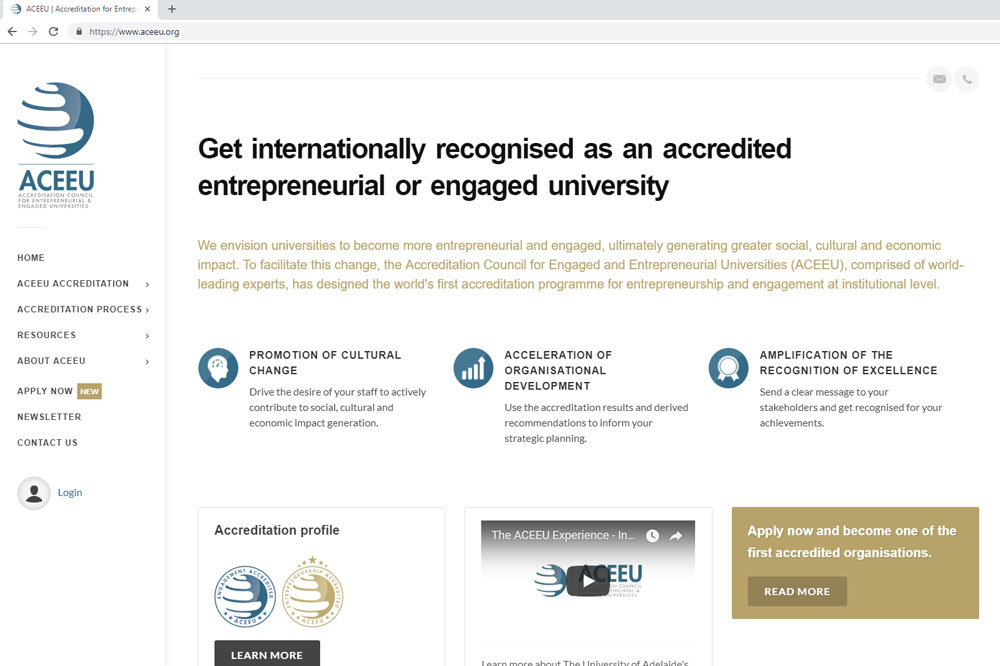Image resolution: width=1000 pixels, height=666 pixels.
Task: Go to the HOME menu item
Action: point(31,258)
